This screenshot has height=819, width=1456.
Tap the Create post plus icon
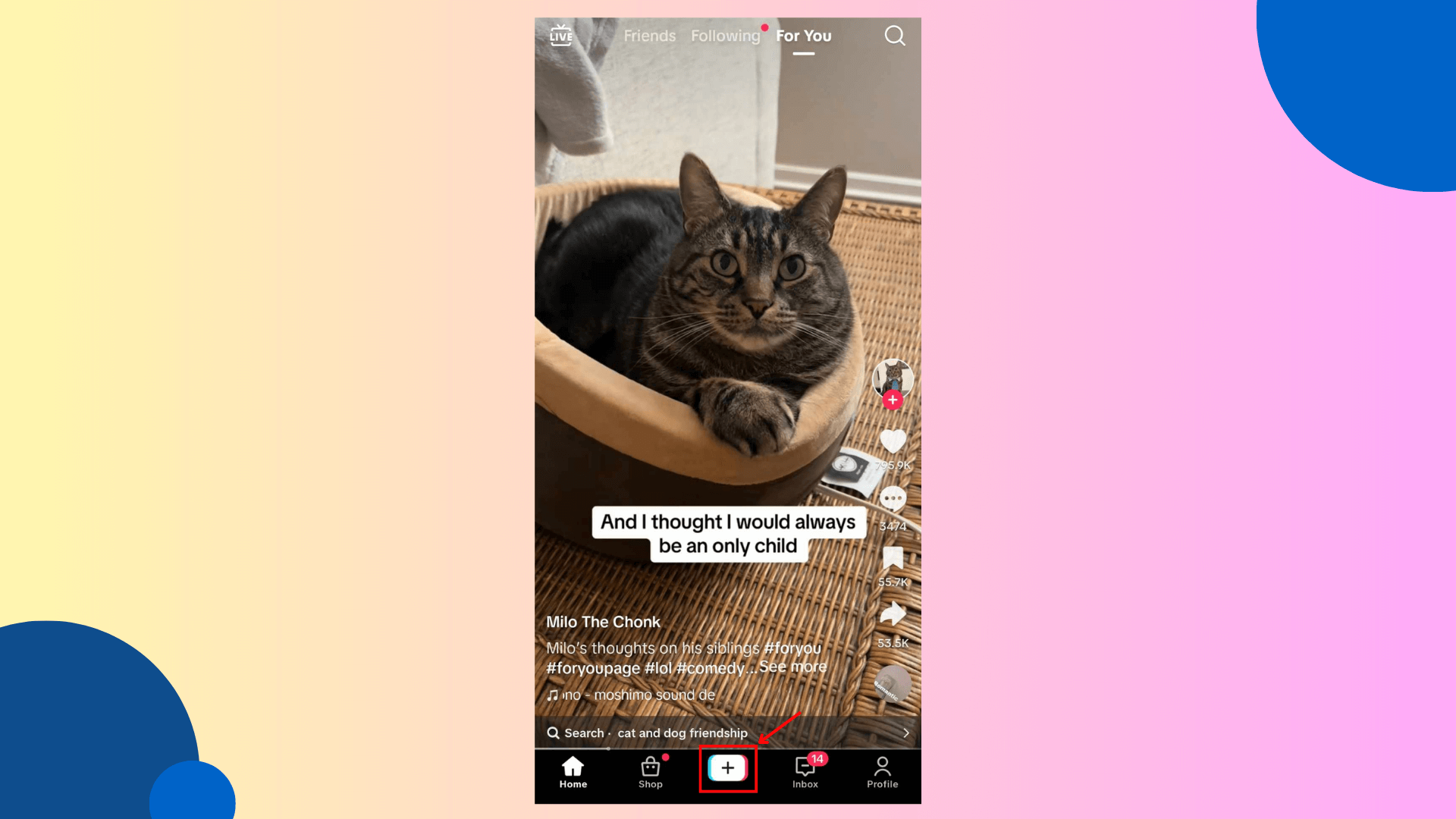click(x=727, y=767)
